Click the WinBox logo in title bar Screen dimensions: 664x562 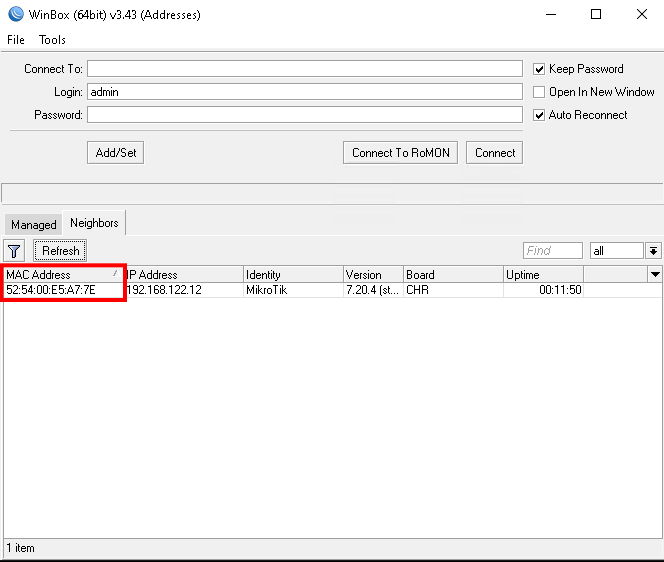[x=16, y=14]
